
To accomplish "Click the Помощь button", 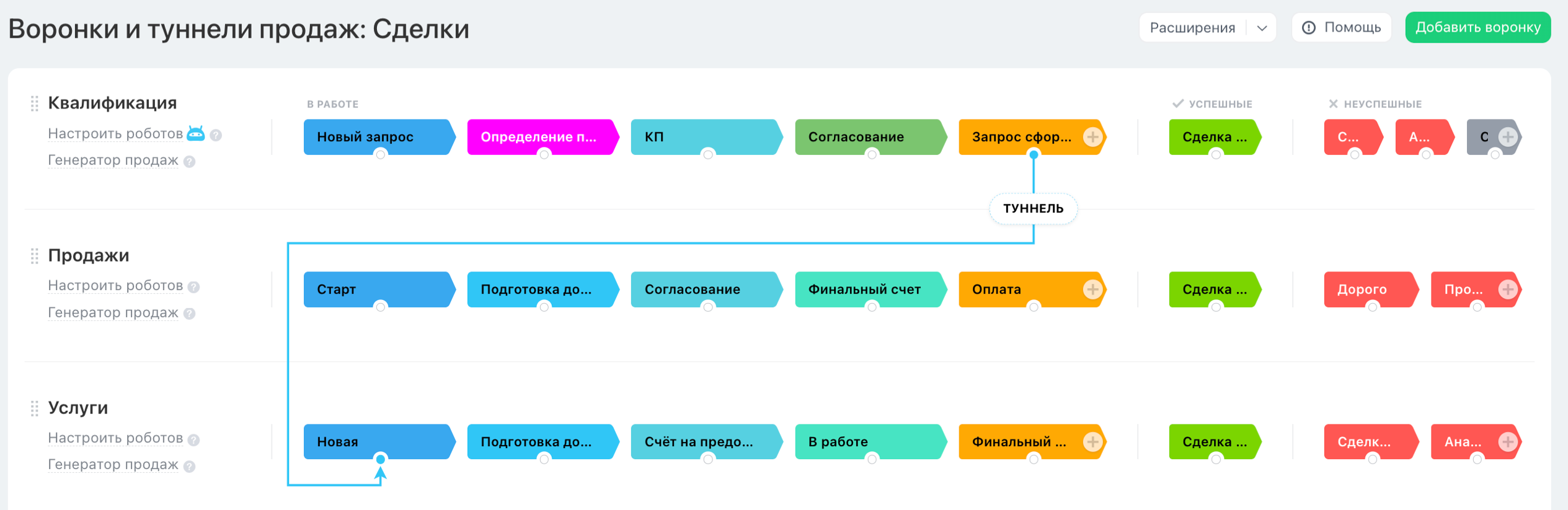I will [x=1341, y=28].
